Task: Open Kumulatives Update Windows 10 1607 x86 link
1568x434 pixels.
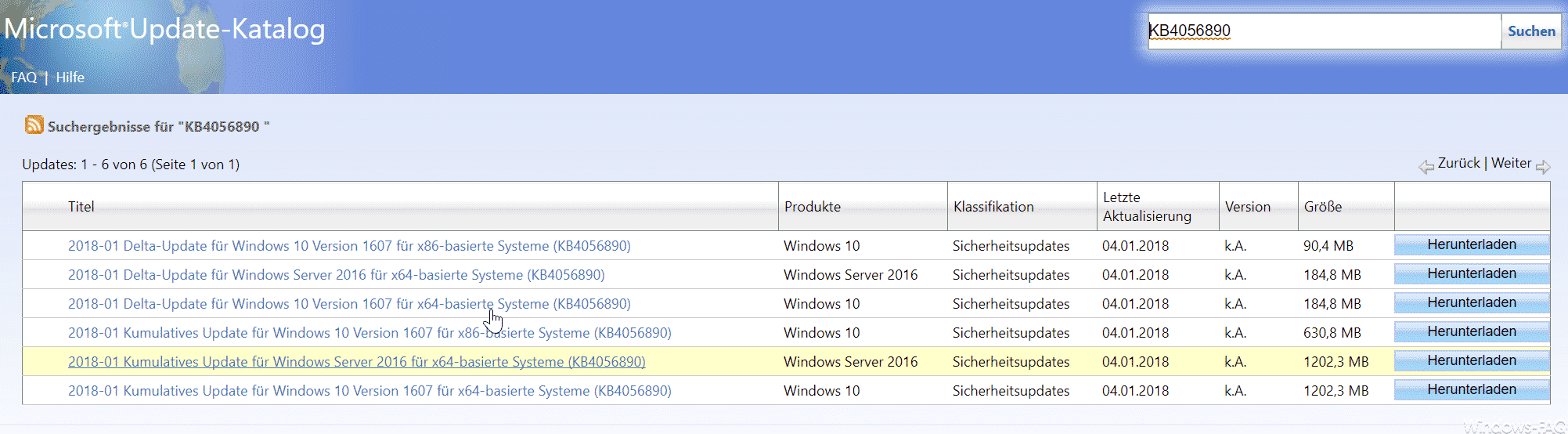Action: tap(369, 333)
